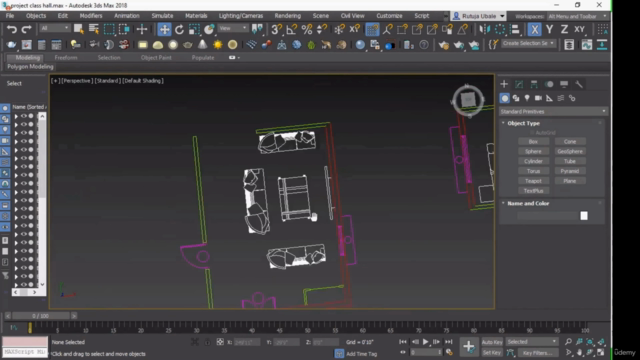Open the Display command panel tab
The width and height of the screenshot is (640, 360).
pos(564,84)
